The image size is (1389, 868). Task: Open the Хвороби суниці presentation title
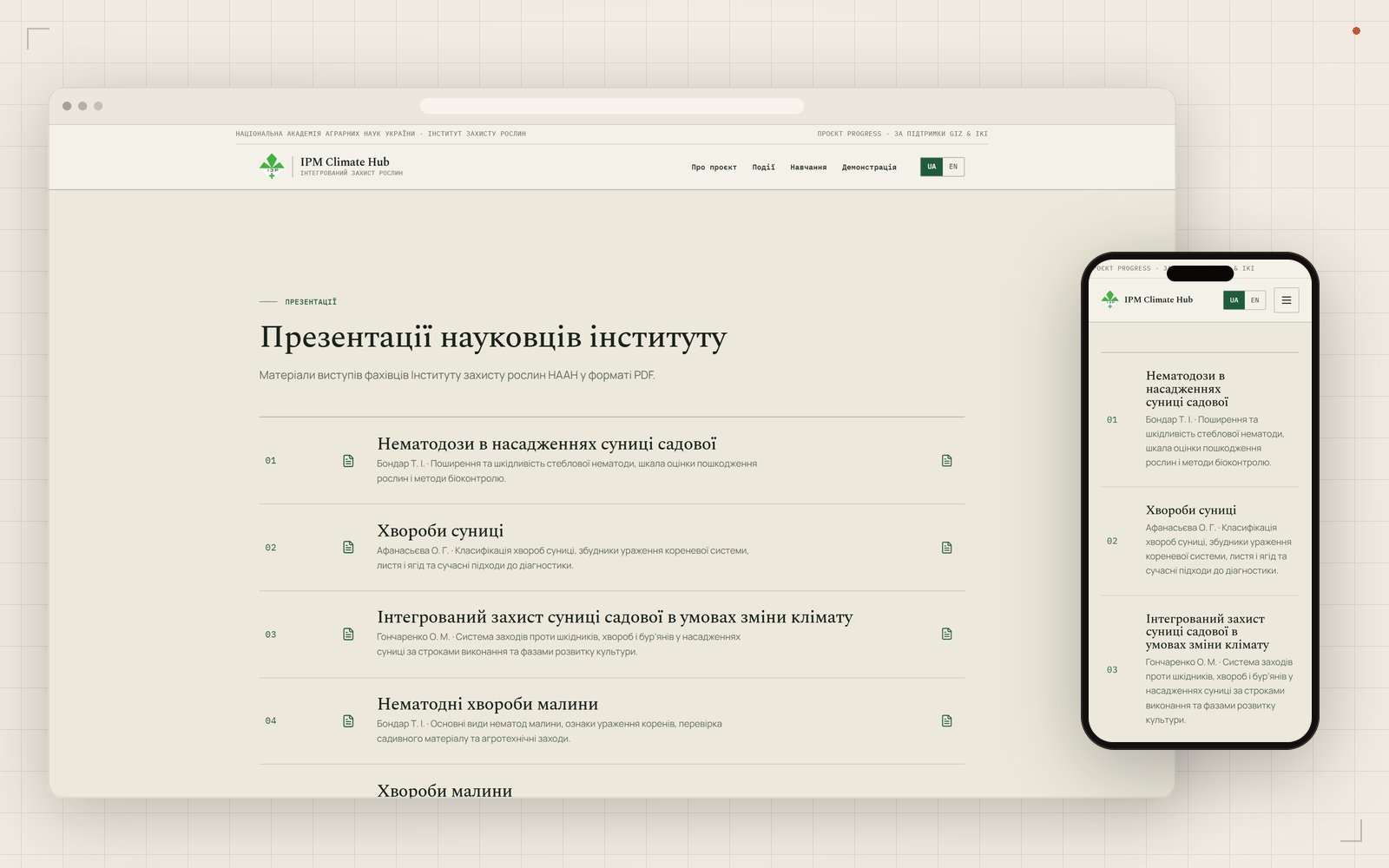440,530
